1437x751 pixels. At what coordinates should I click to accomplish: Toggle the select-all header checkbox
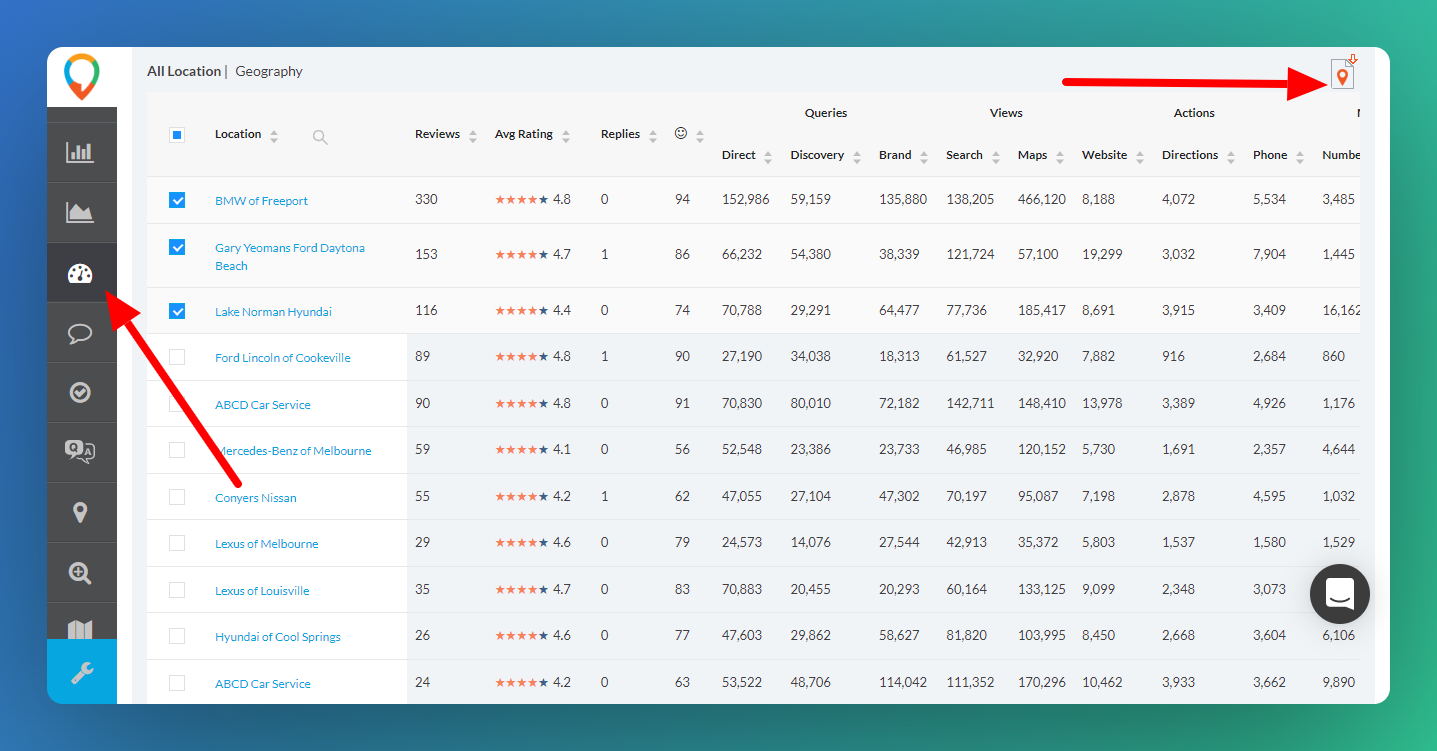(177, 135)
